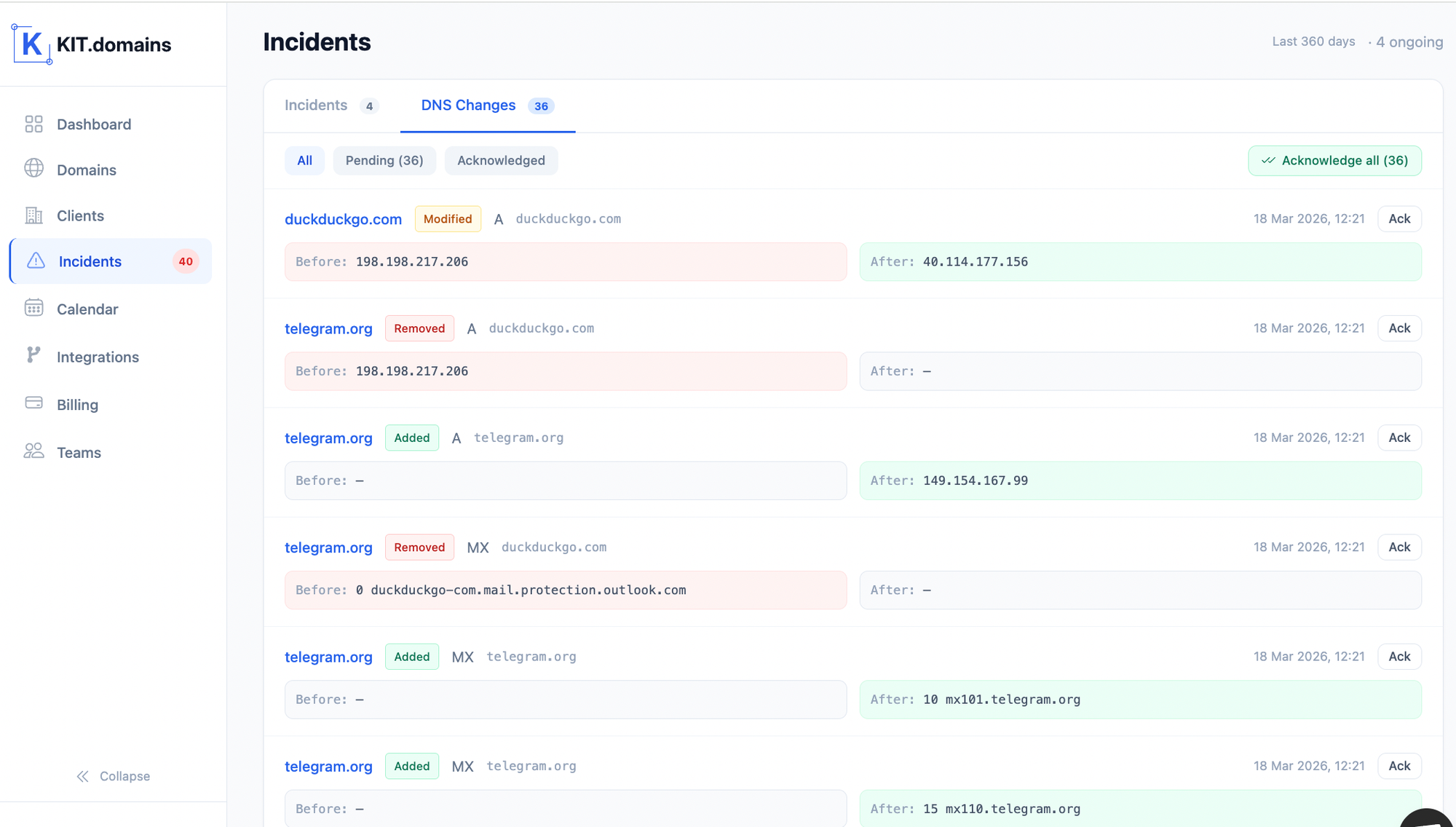Image resolution: width=1456 pixels, height=827 pixels.
Task: Enable the Pending (36) filter
Action: 384,160
